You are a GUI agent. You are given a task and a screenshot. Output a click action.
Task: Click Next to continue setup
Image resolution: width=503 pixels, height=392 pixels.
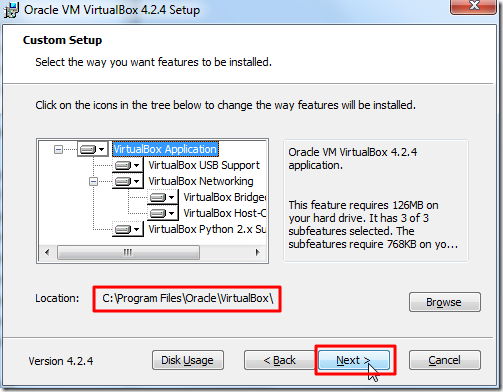click(x=354, y=360)
